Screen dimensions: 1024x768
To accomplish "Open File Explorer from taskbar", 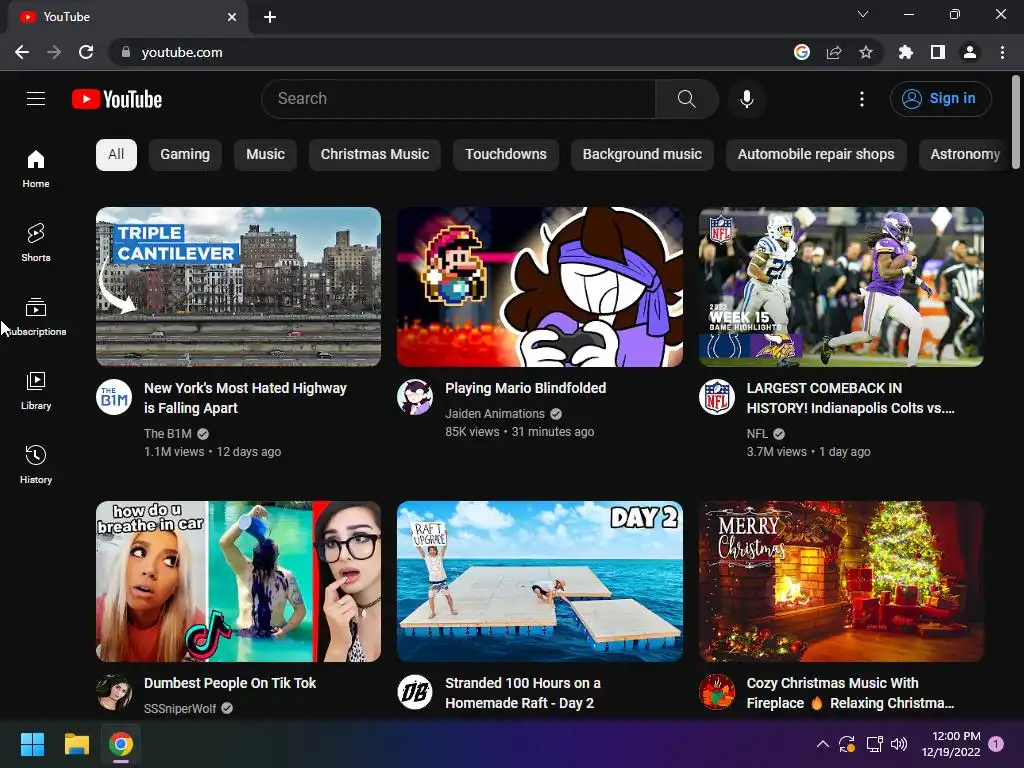I will click(76, 744).
